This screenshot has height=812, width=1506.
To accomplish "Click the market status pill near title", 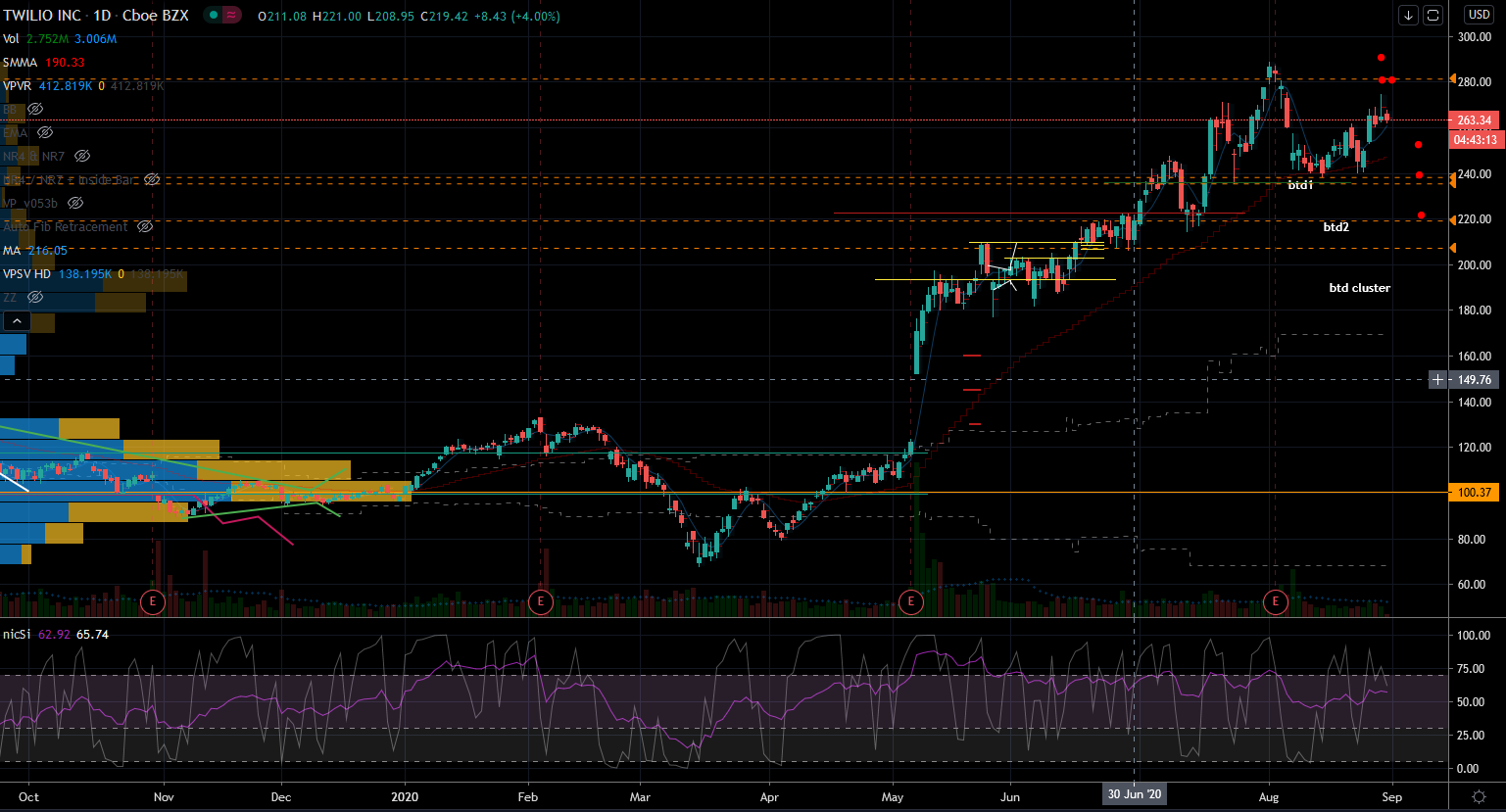I will (x=222, y=16).
